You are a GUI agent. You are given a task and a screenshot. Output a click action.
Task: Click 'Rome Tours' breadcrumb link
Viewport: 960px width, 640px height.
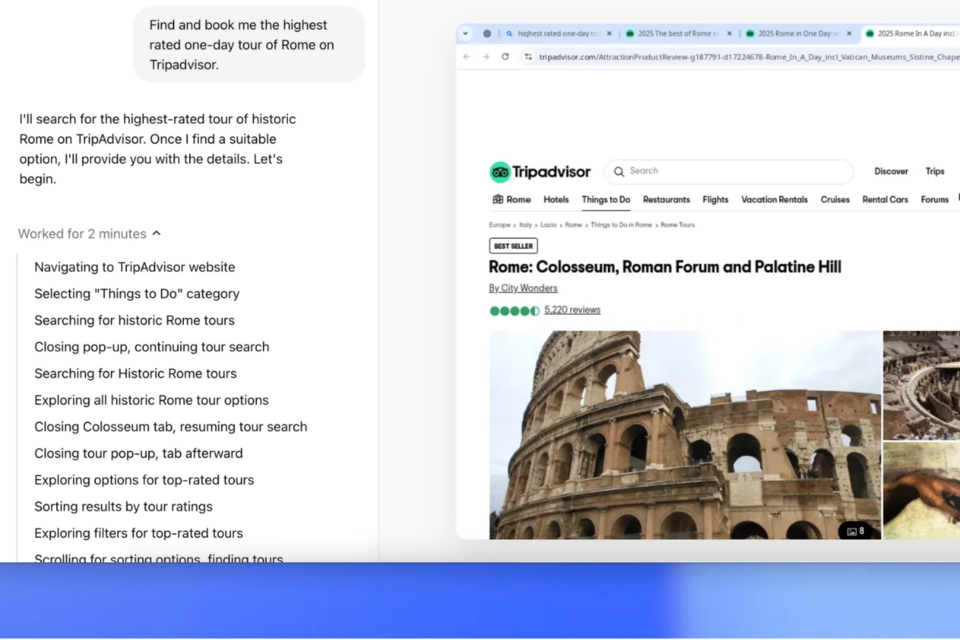click(677, 225)
